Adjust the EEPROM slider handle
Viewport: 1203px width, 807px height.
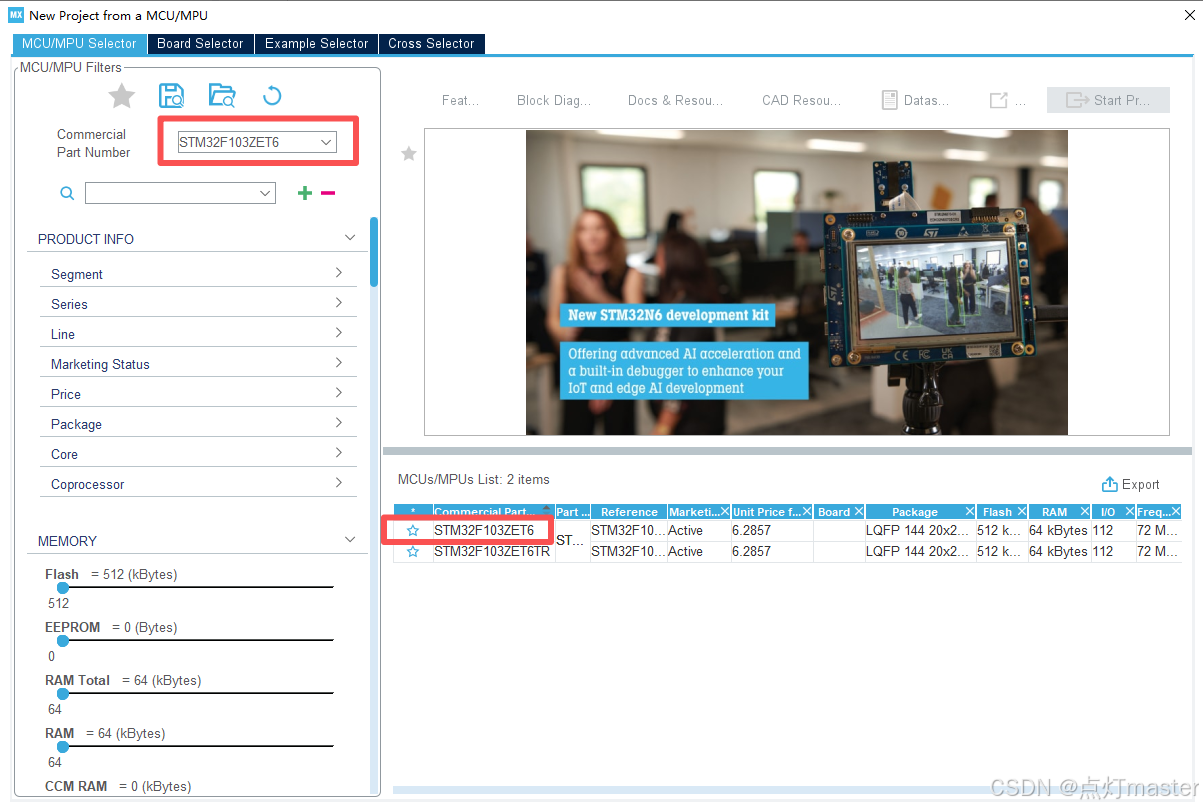(x=62, y=641)
